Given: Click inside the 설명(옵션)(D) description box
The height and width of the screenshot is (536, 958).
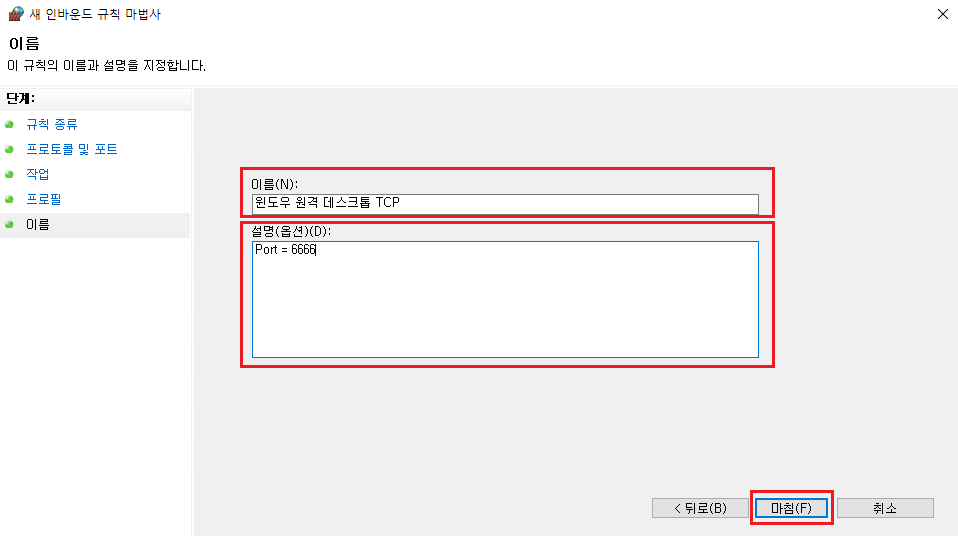Looking at the screenshot, I should tap(505, 299).
